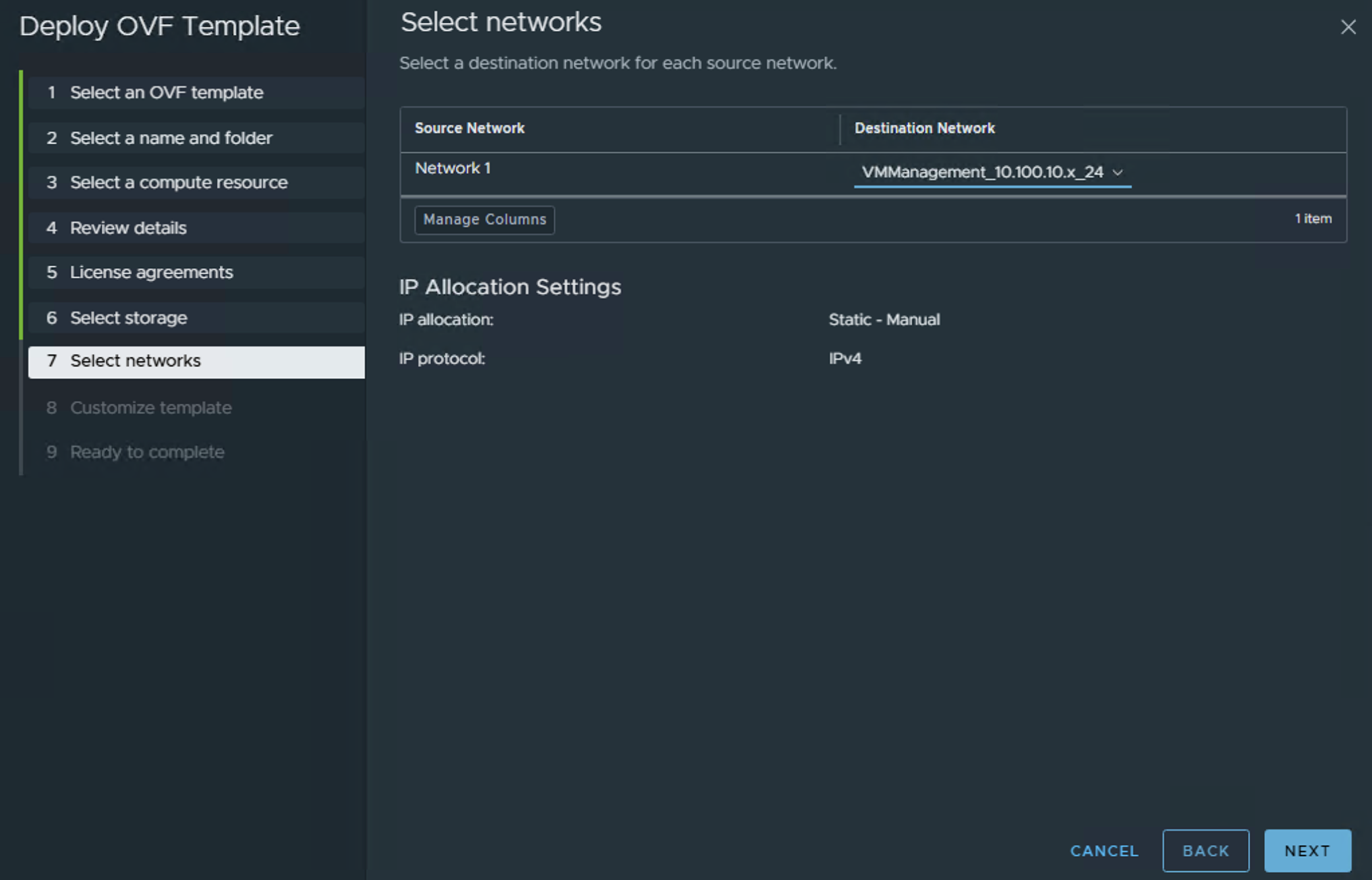The width and height of the screenshot is (1372, 880).
Task: Cancel the OVF deployment
Action: tap(1104, 851)
